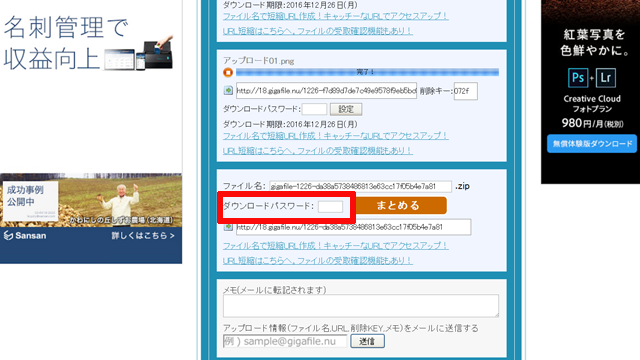Click the 完了 upload progress bar
The image size is (640, 360).
(x=367, y=72)
